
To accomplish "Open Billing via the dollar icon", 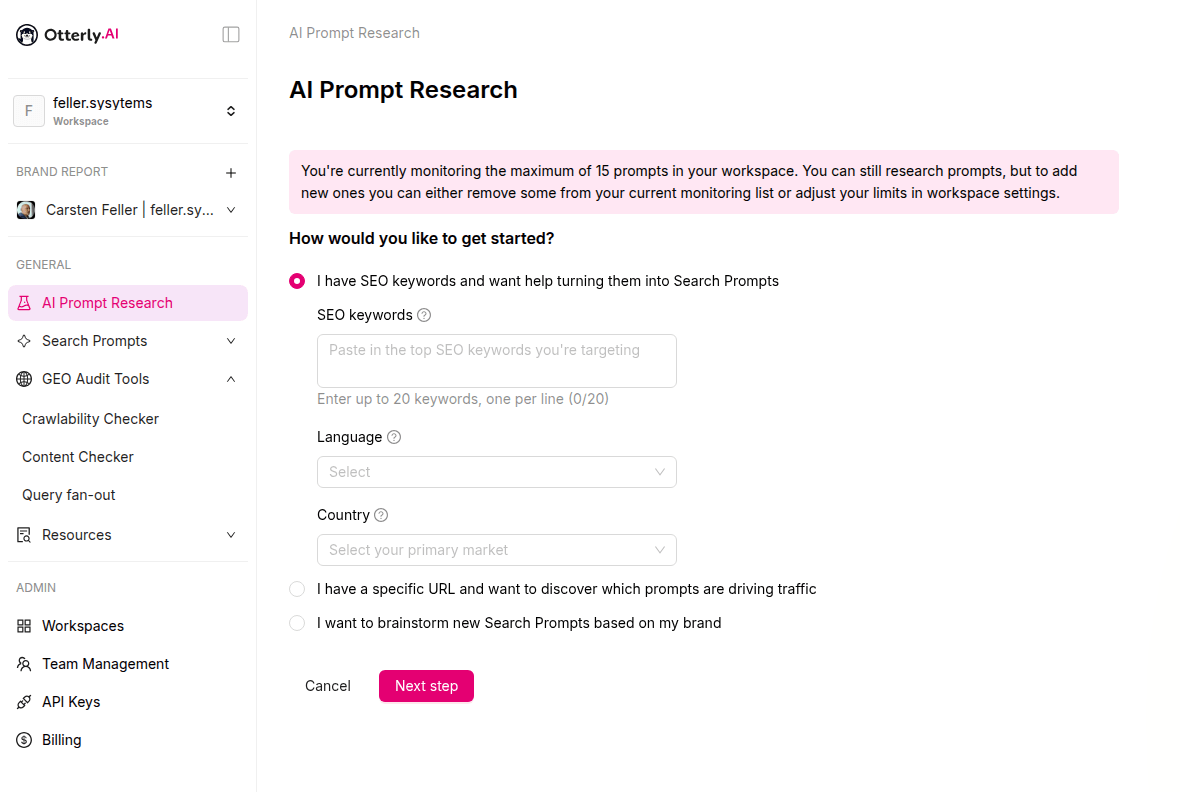I will click(x=24, y=740).
